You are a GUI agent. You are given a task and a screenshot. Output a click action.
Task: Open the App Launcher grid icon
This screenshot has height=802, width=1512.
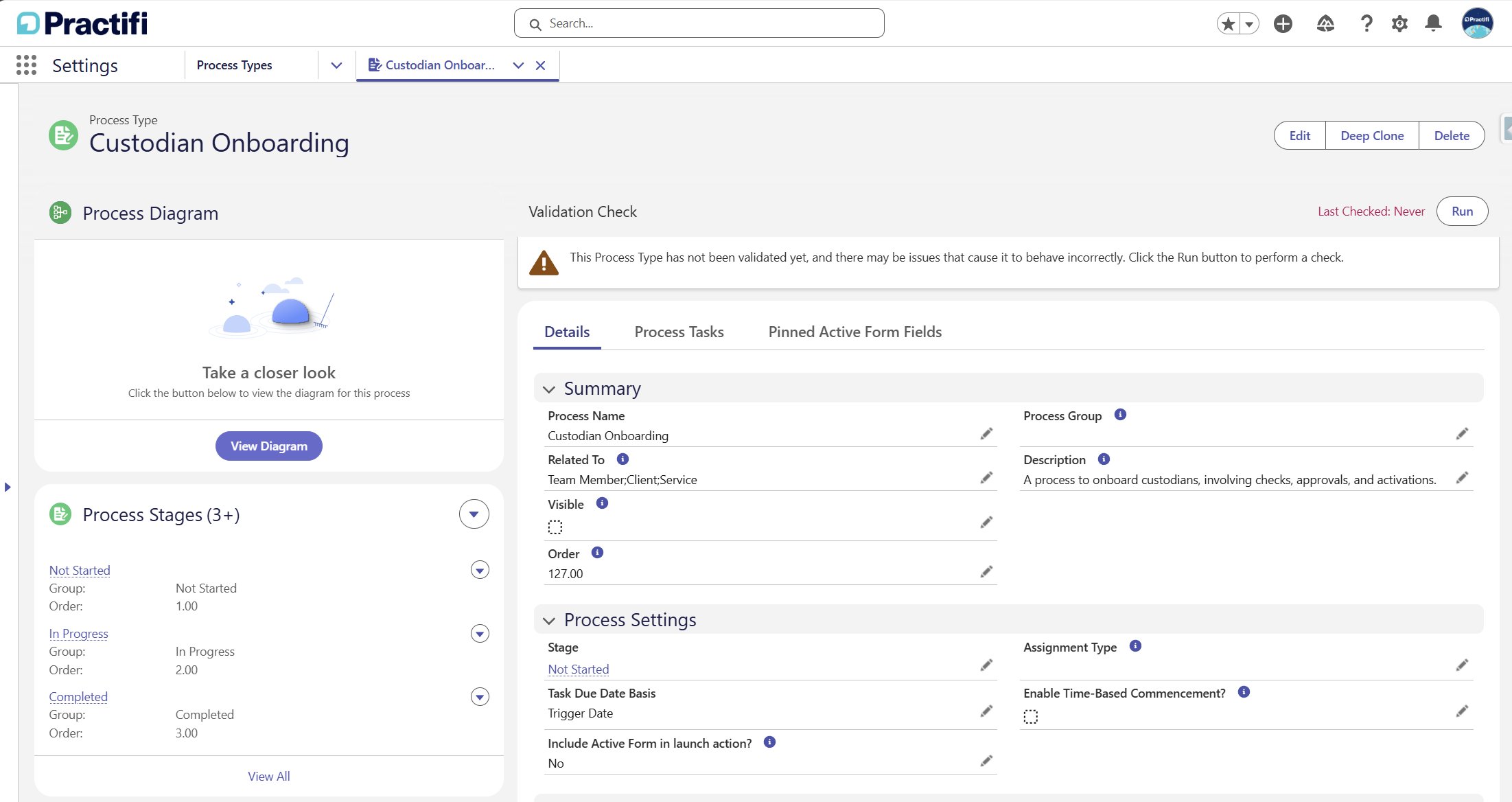pos(26,65)
